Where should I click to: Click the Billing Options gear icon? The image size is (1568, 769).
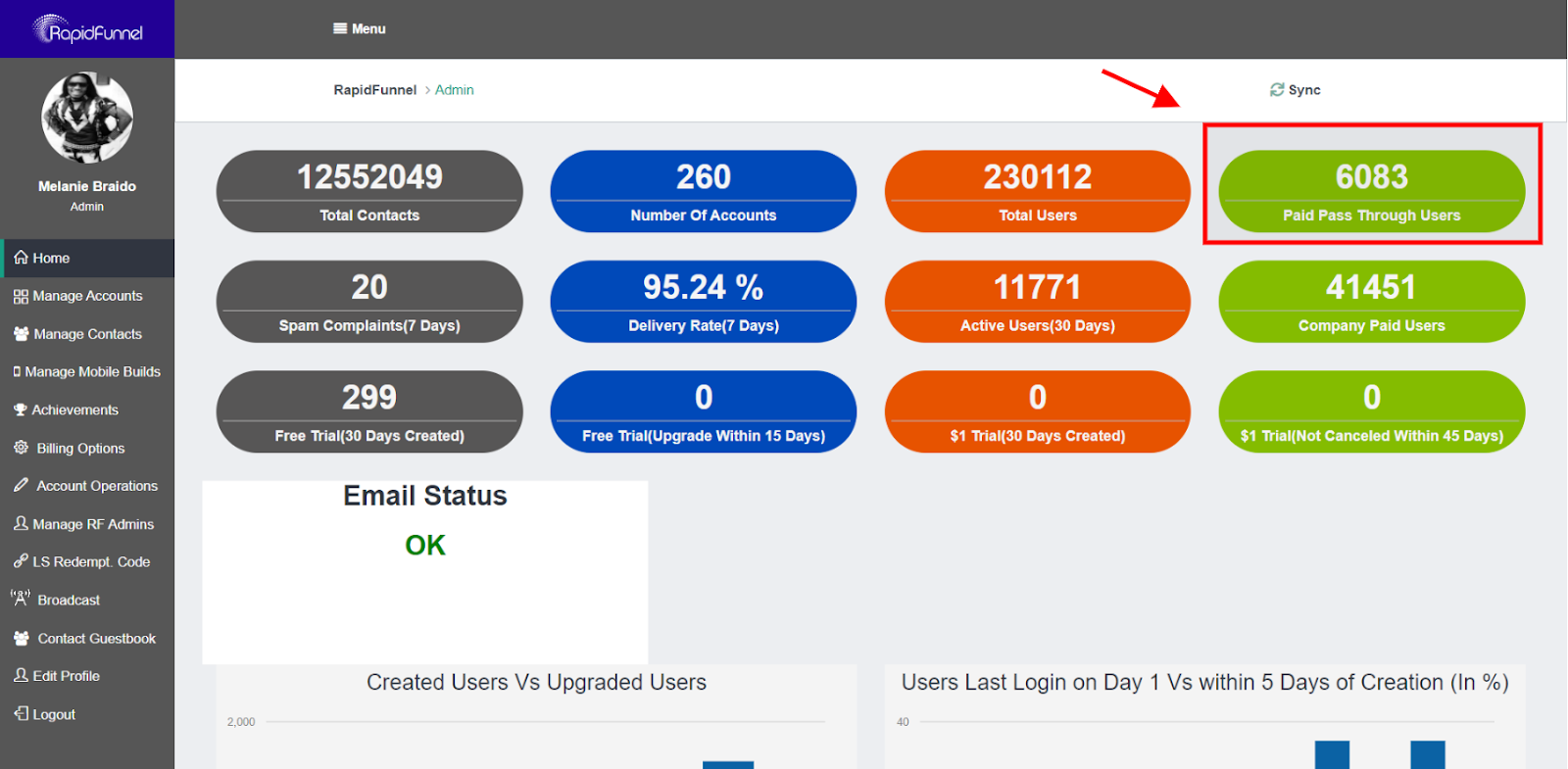point(21,448)
